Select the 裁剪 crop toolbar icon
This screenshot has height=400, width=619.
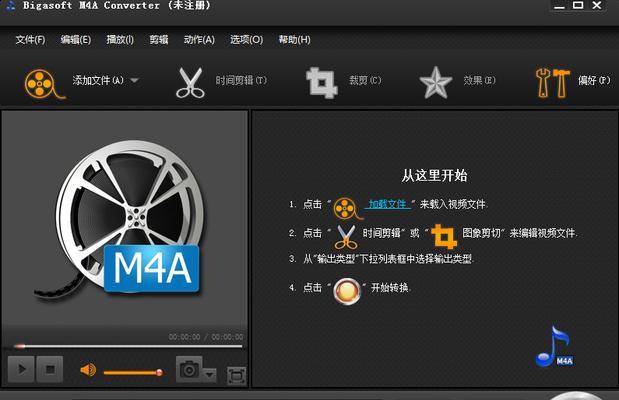(321, 83)
